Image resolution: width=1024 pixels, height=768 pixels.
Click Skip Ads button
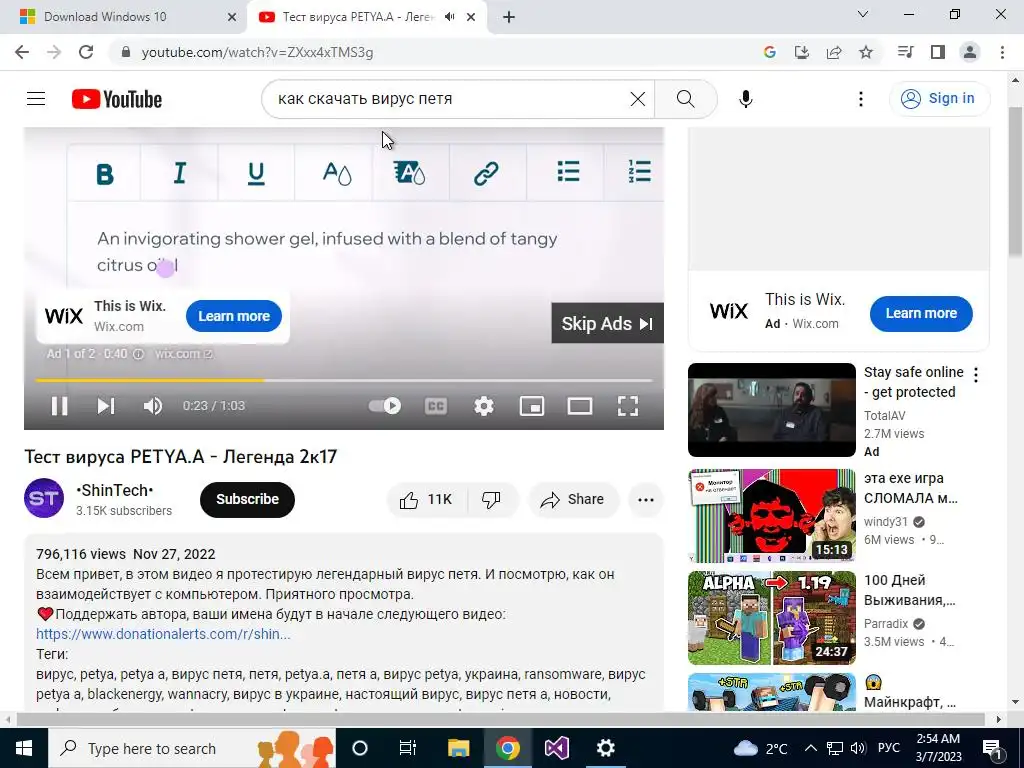click(x=607, y=323)
